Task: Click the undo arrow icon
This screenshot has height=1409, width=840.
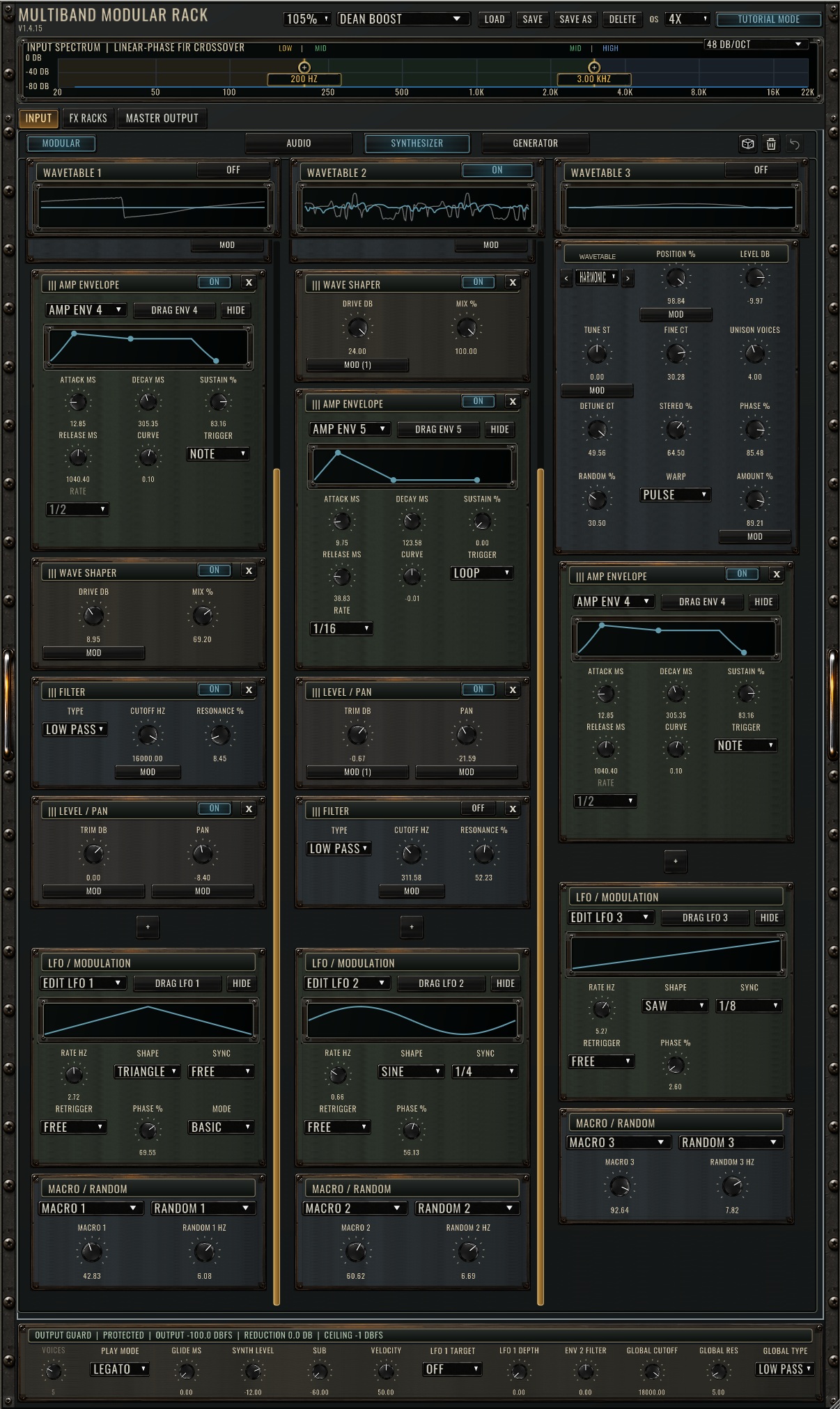Action: tap(794, 143)
